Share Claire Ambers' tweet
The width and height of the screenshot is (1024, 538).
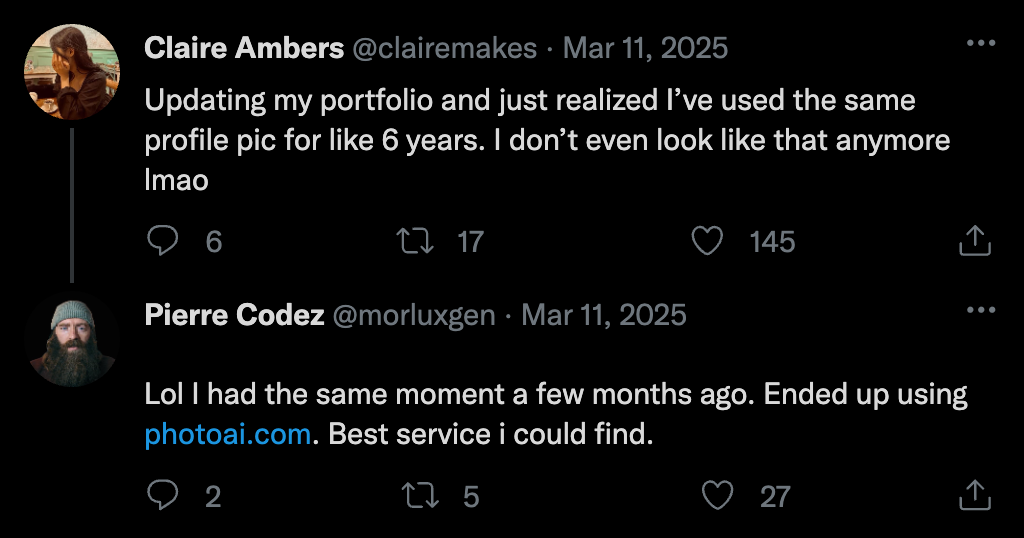[975, 241]
